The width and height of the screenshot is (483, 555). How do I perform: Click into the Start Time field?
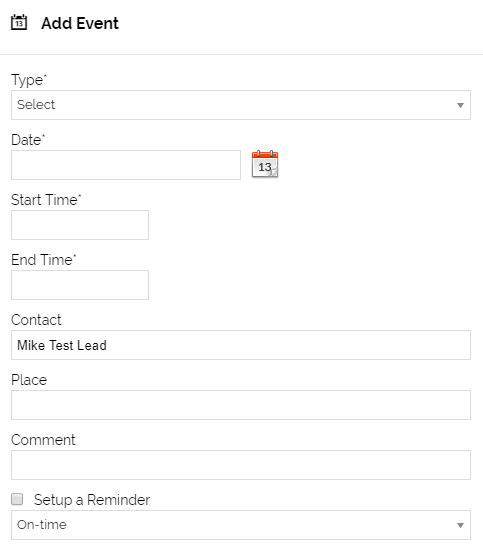pos(80,225)
